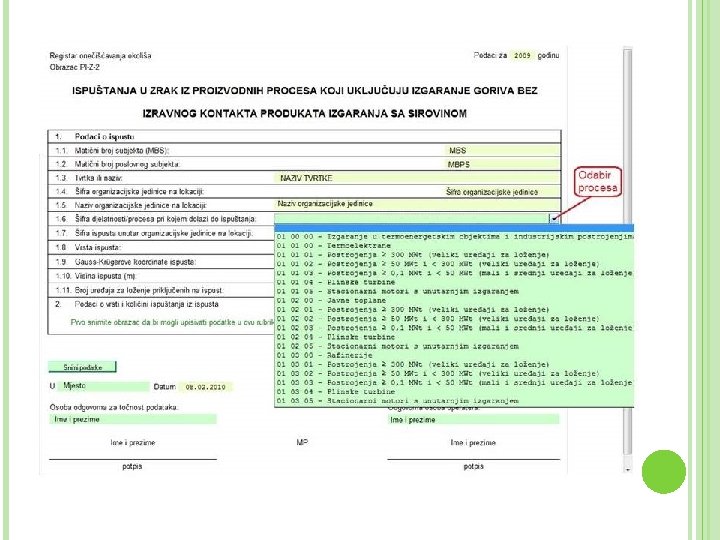Choose '01 03 00 - Rafinerije' from list
The image size is (720, 540).
(455, 355)
